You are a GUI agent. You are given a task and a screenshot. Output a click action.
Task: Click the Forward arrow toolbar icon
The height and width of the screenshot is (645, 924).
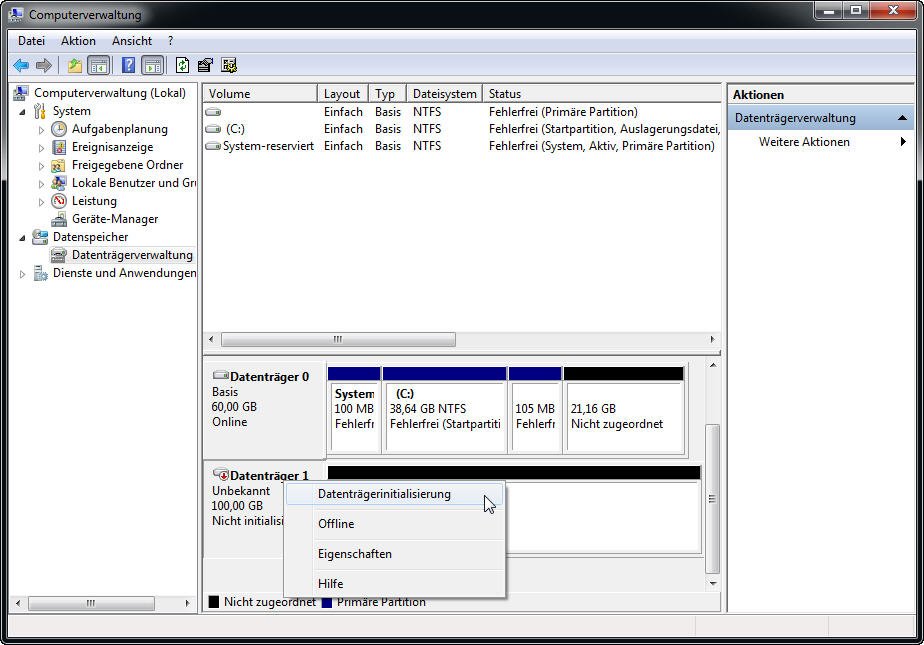44,65
